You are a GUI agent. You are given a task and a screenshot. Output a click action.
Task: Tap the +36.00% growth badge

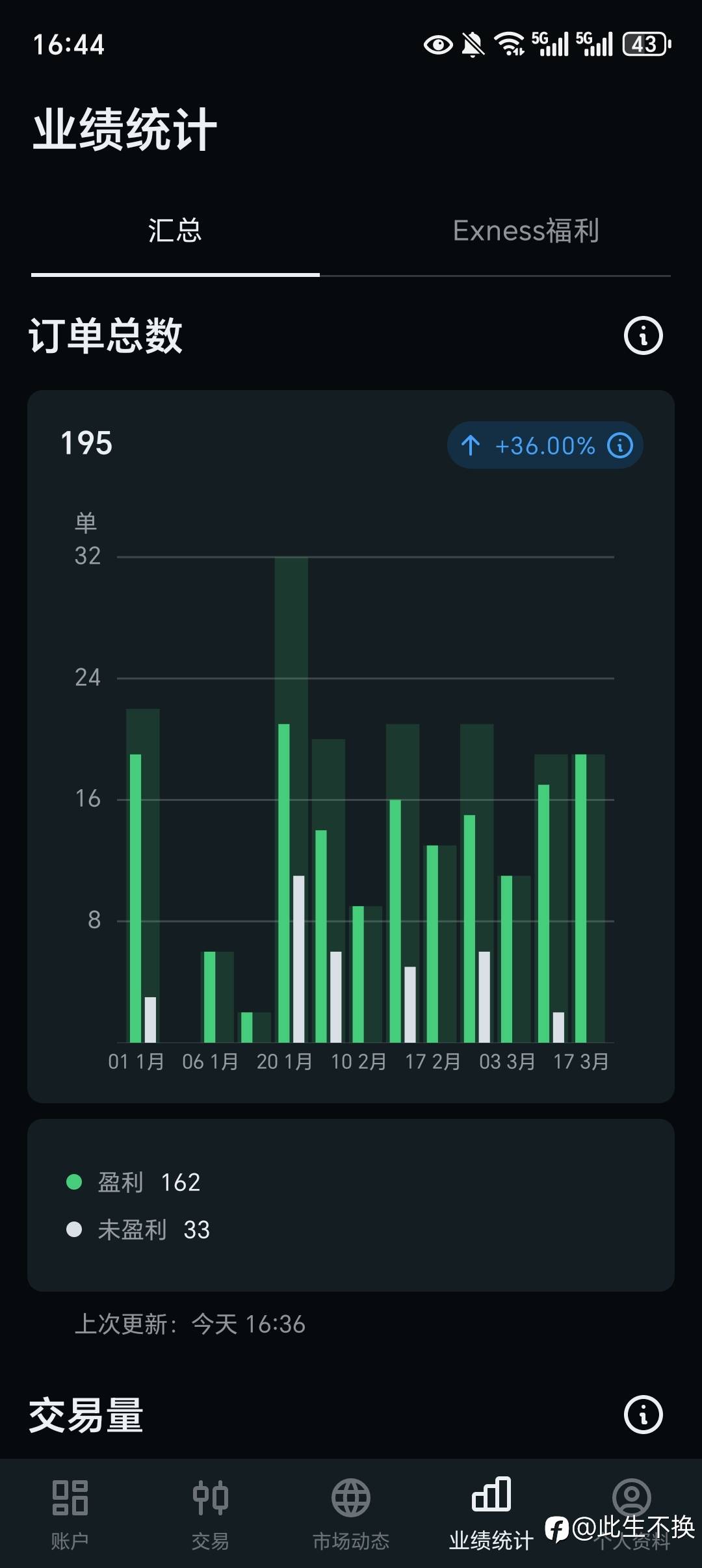pyautogui.click(x=545, y=445)
